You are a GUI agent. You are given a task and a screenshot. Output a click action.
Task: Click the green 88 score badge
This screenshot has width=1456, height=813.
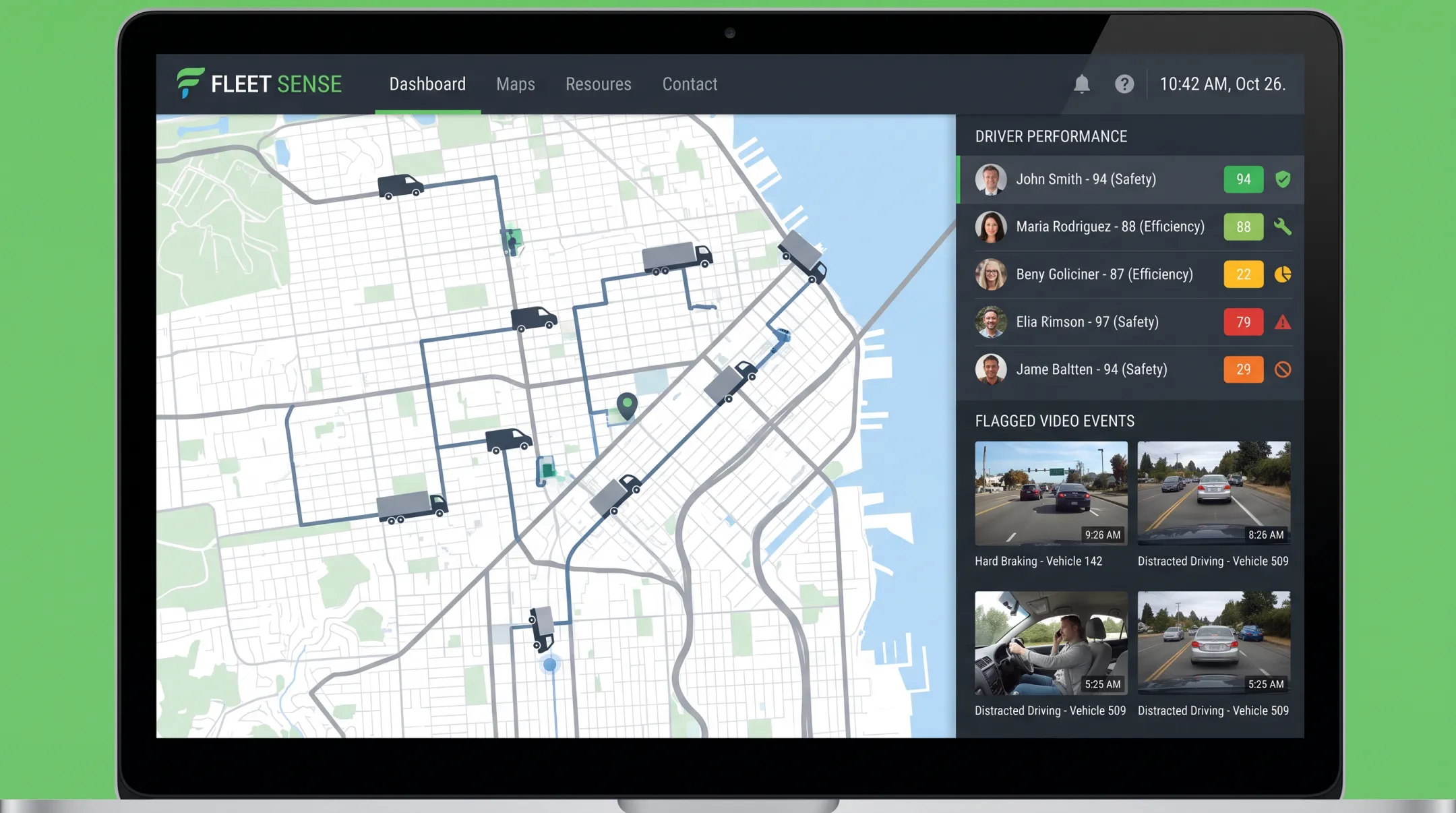click(1244, 227)
